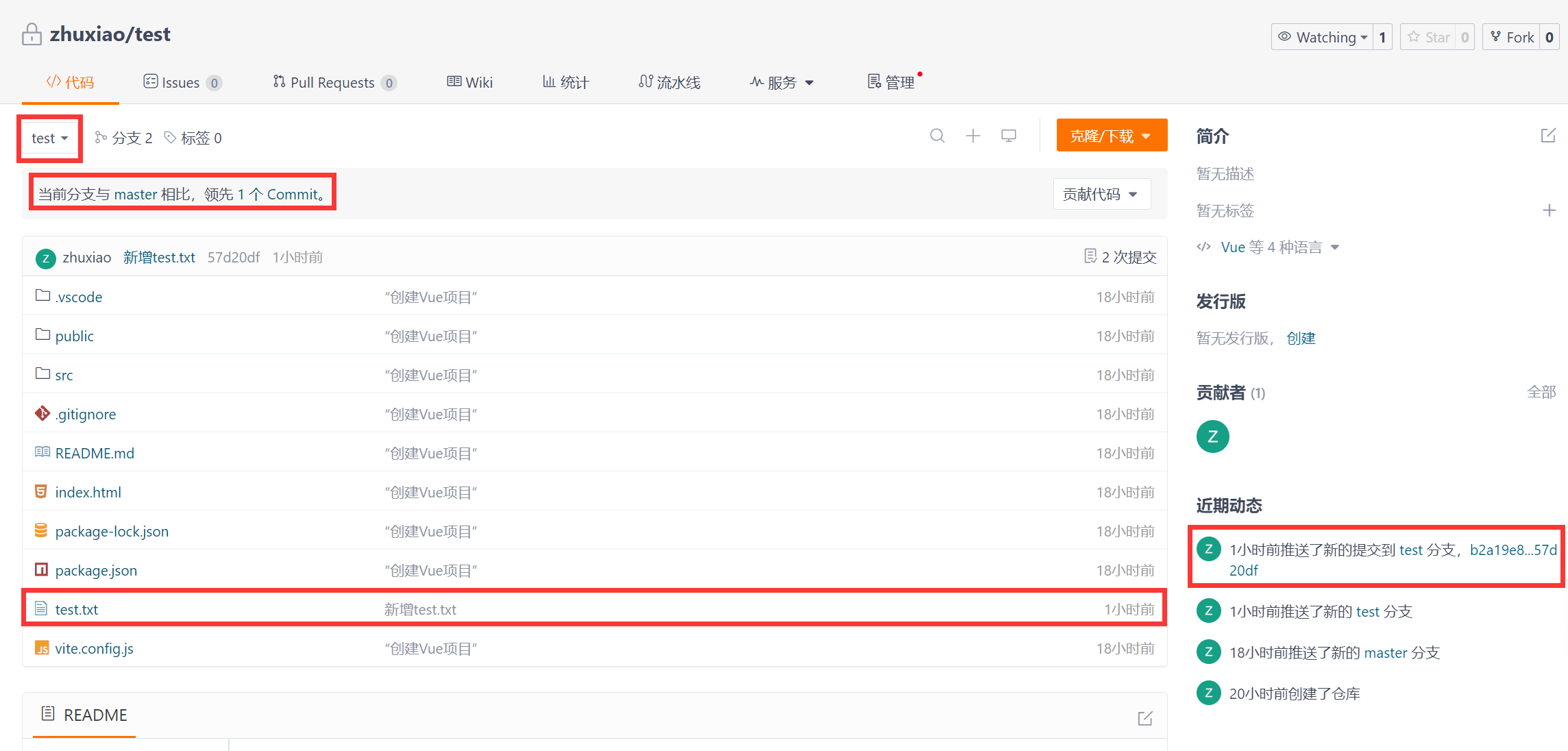Click the README edit pencil icon
Viewport: 1568px width, 751px height.
[x=1144, y=718]
